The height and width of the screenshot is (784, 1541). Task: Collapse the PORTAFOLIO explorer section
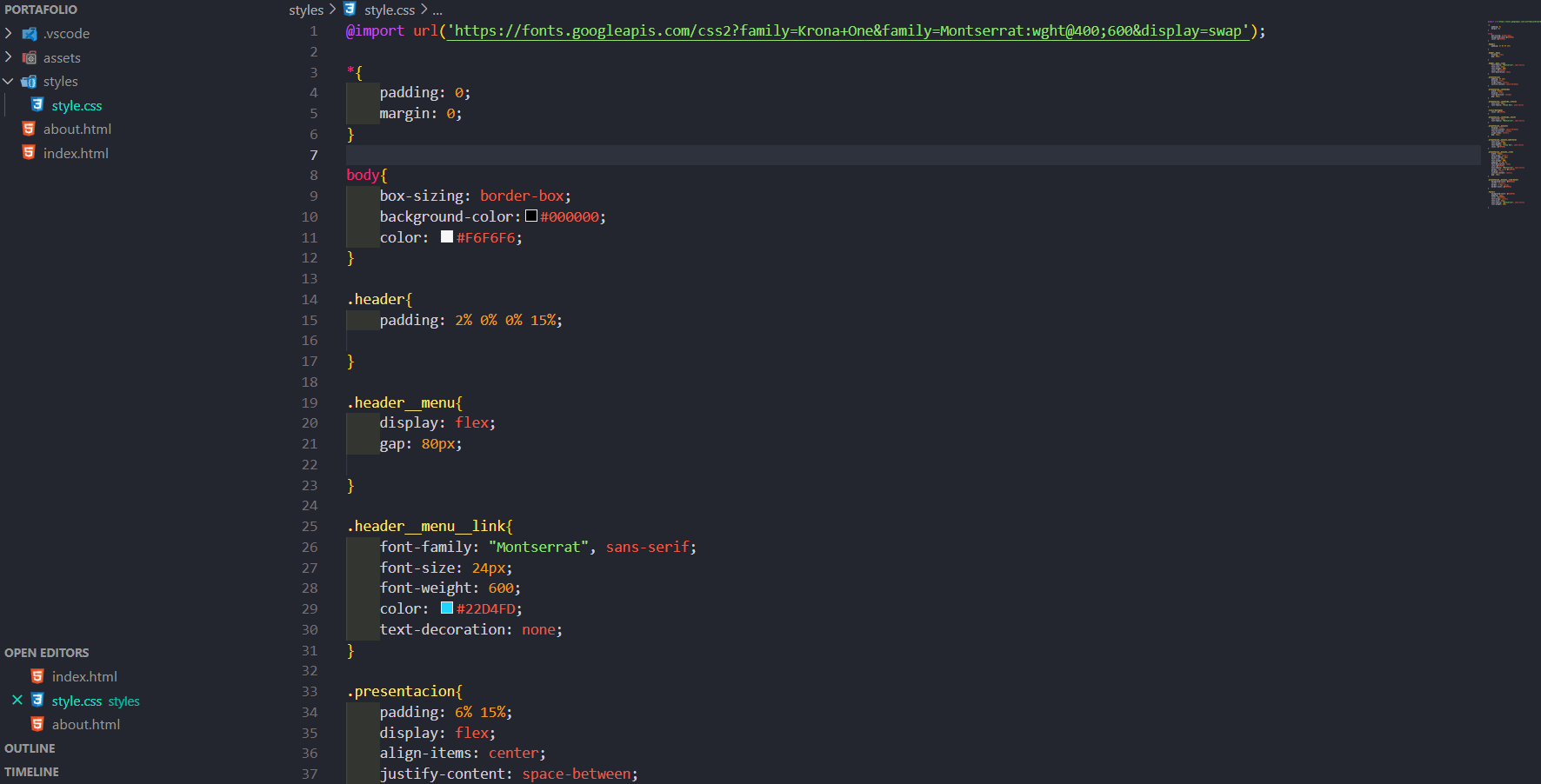[x=41, y=10]
